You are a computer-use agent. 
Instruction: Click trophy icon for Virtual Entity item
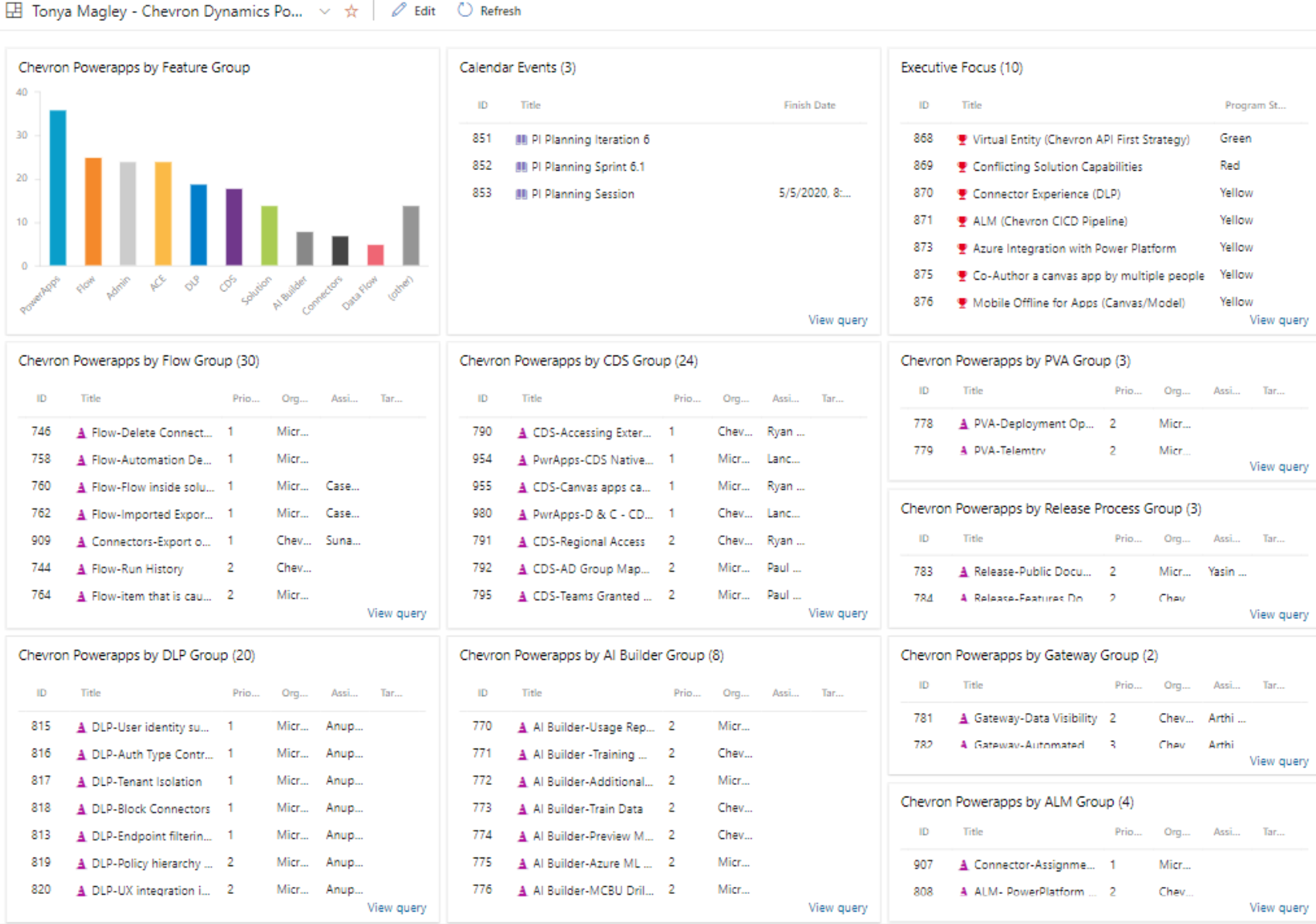(x=962, y=140)
